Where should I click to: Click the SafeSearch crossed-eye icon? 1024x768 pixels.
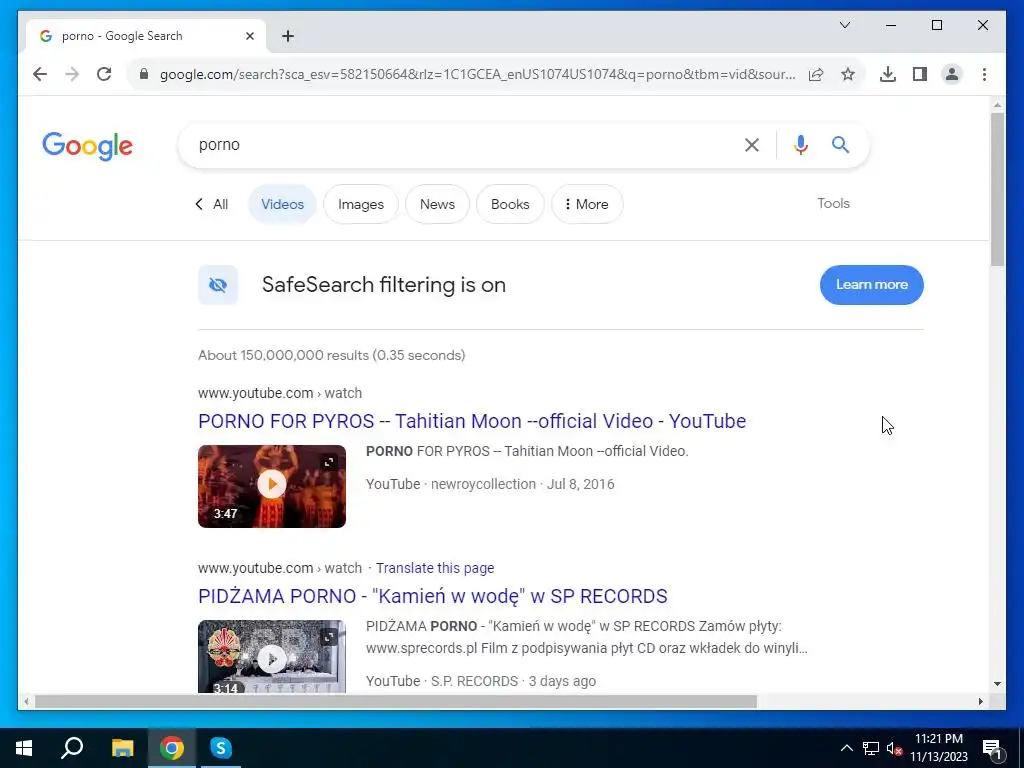point(217,285)
